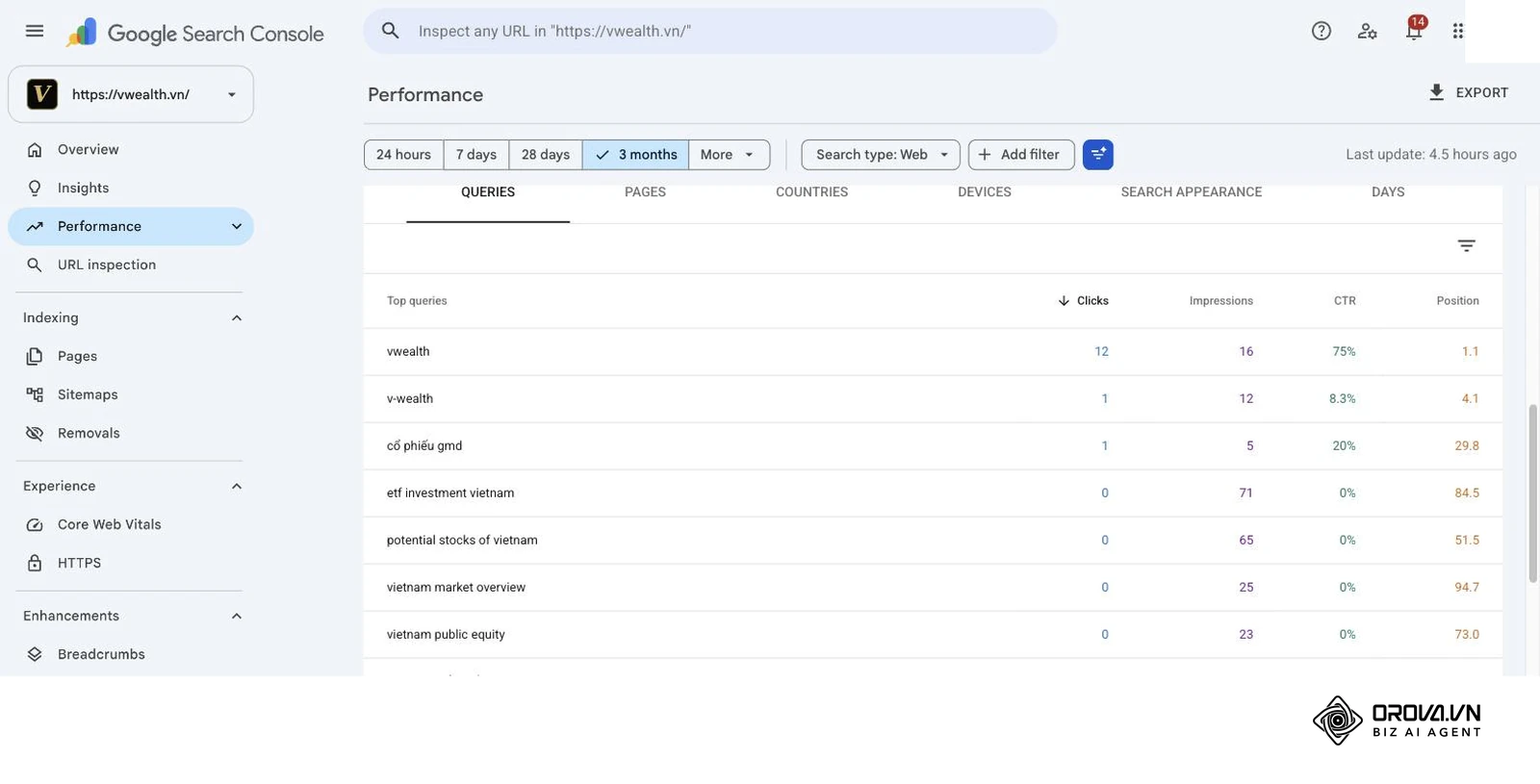Go to Overview in the sidebar
This screenshot has height=784, width=1540.
[x=131, y=150]
